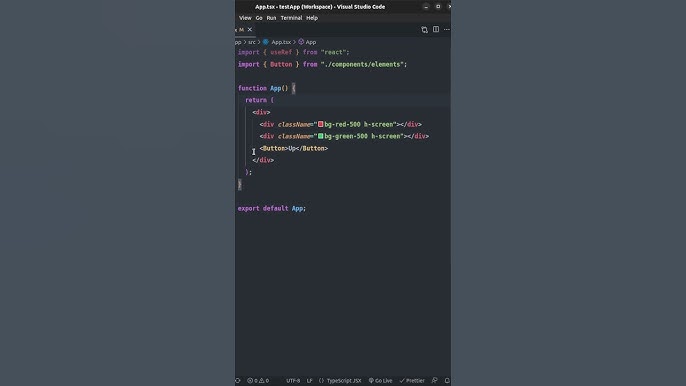Start Go Live server from status bar

click(x=380, y=381)
